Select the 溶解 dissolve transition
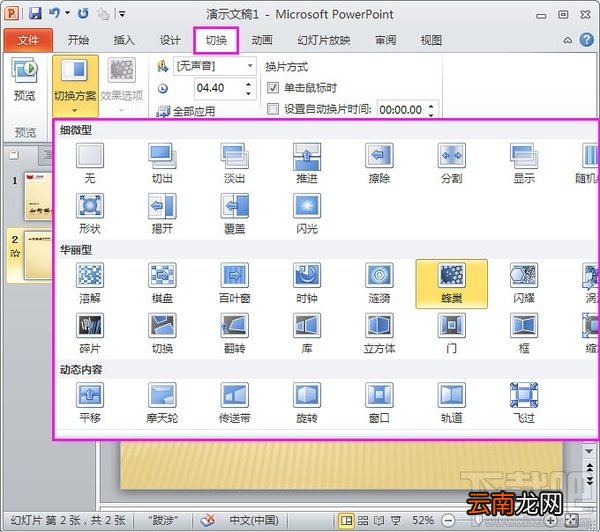 [x=90, y=283]
